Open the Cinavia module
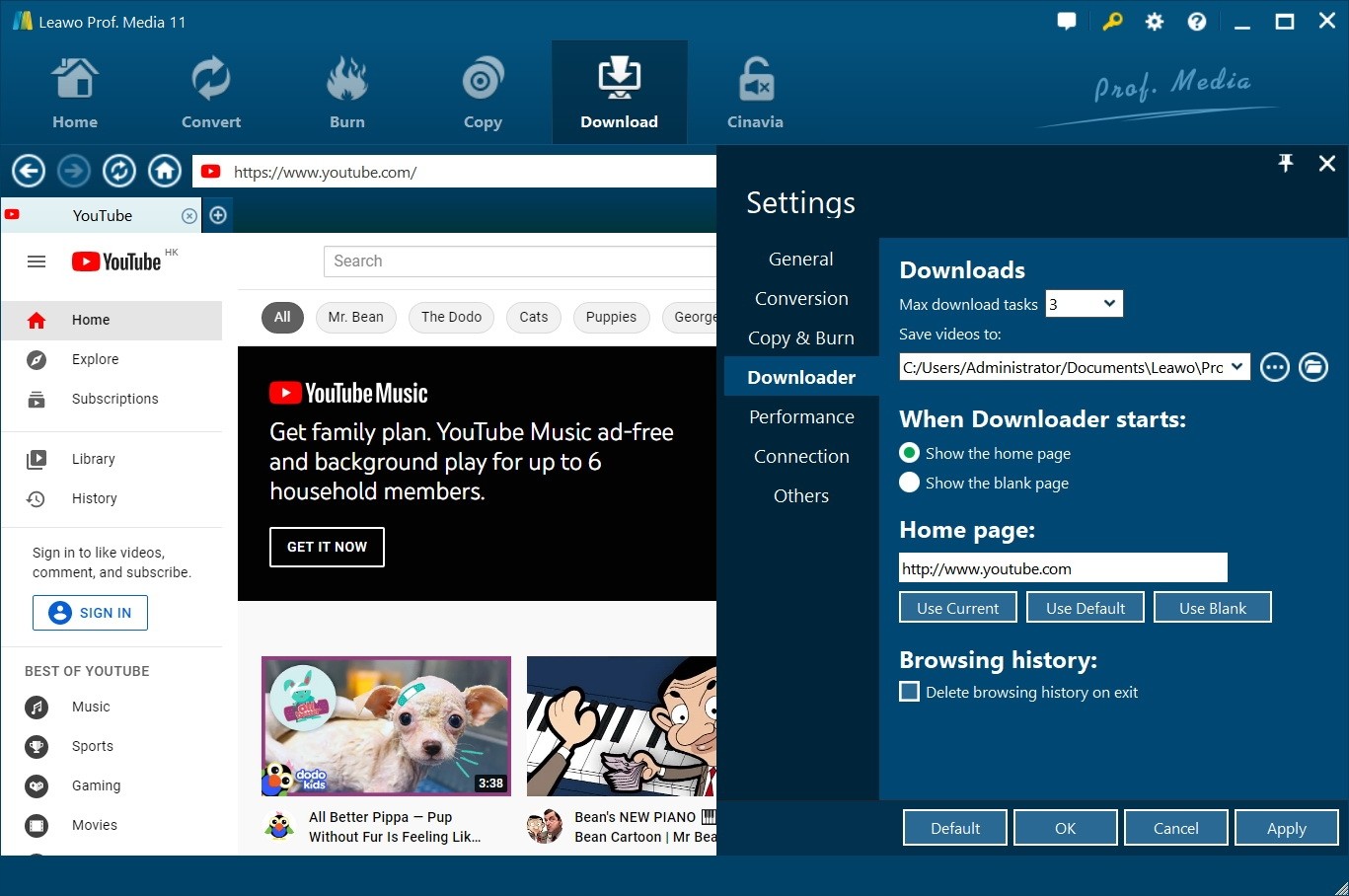This screenshot has width=1349, height=896. pyautogui.click(x=755, y=94)
